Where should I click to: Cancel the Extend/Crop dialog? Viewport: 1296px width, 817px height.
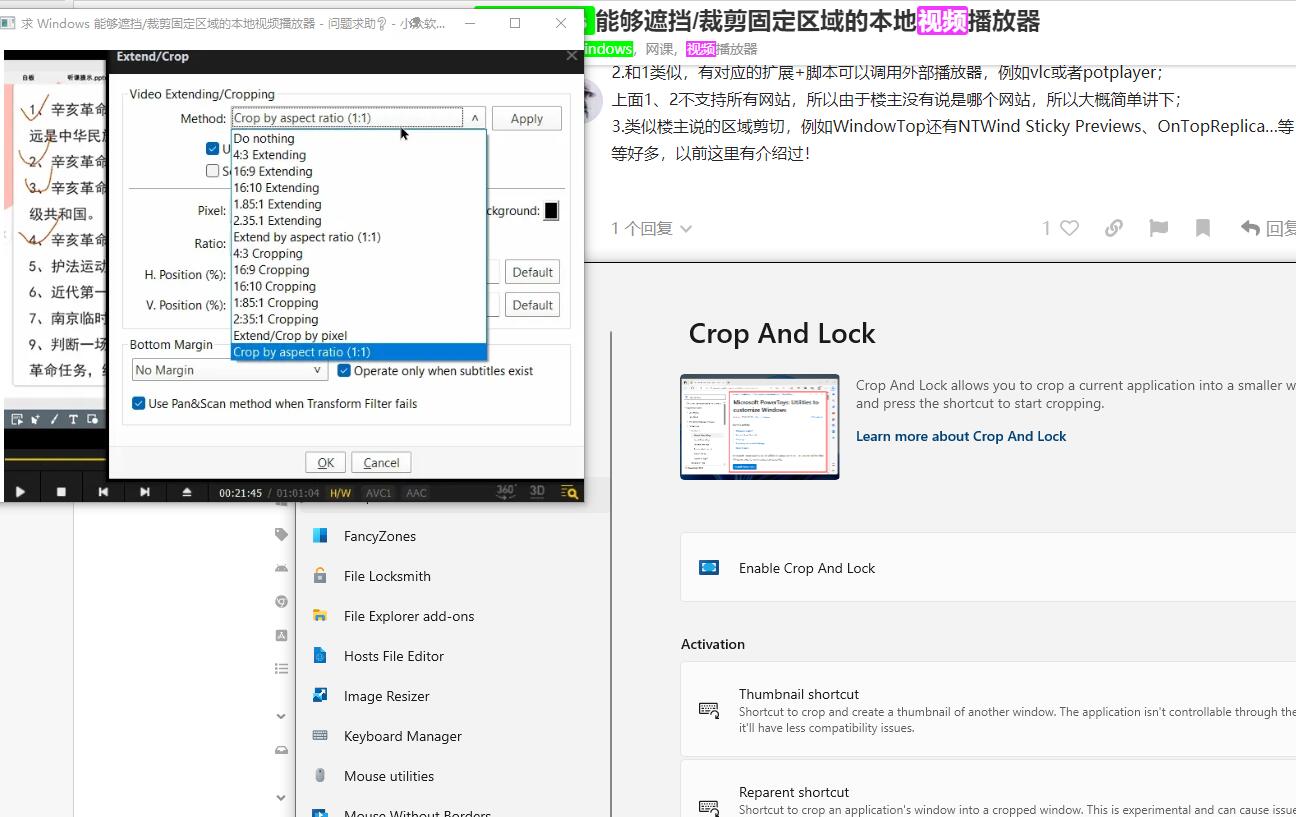381,462
